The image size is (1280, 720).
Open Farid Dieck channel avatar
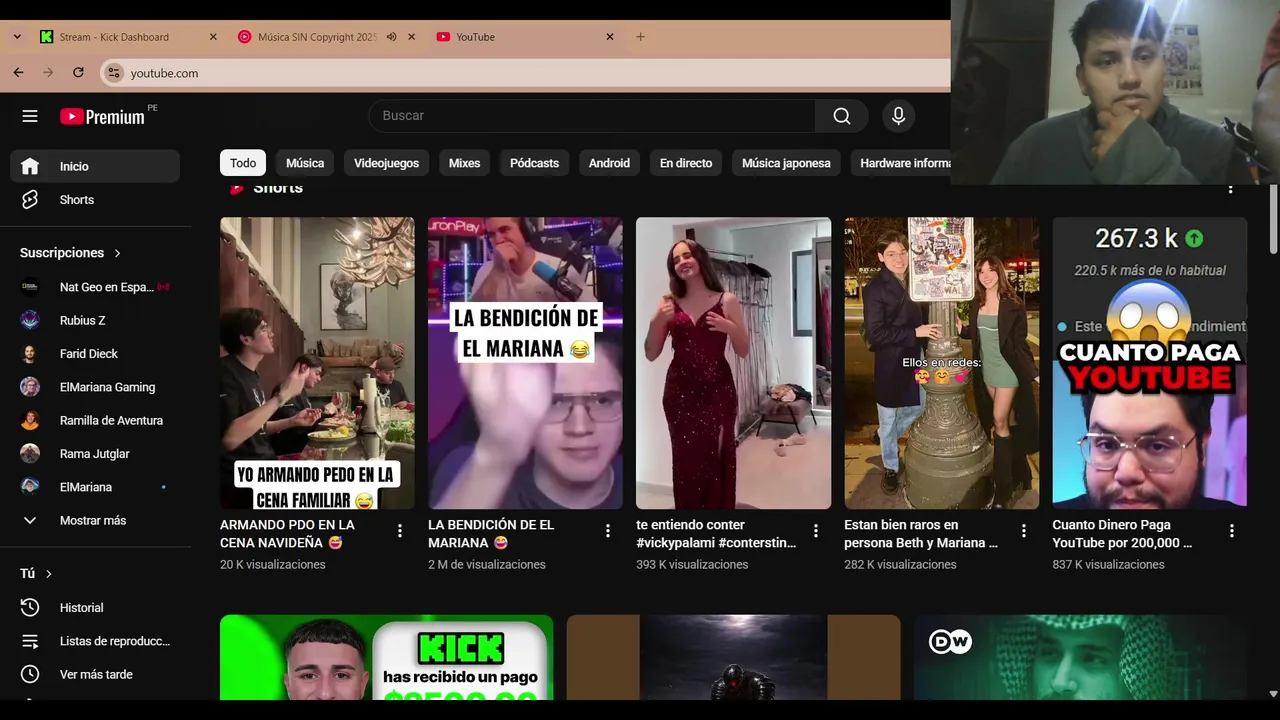[30, 354]
